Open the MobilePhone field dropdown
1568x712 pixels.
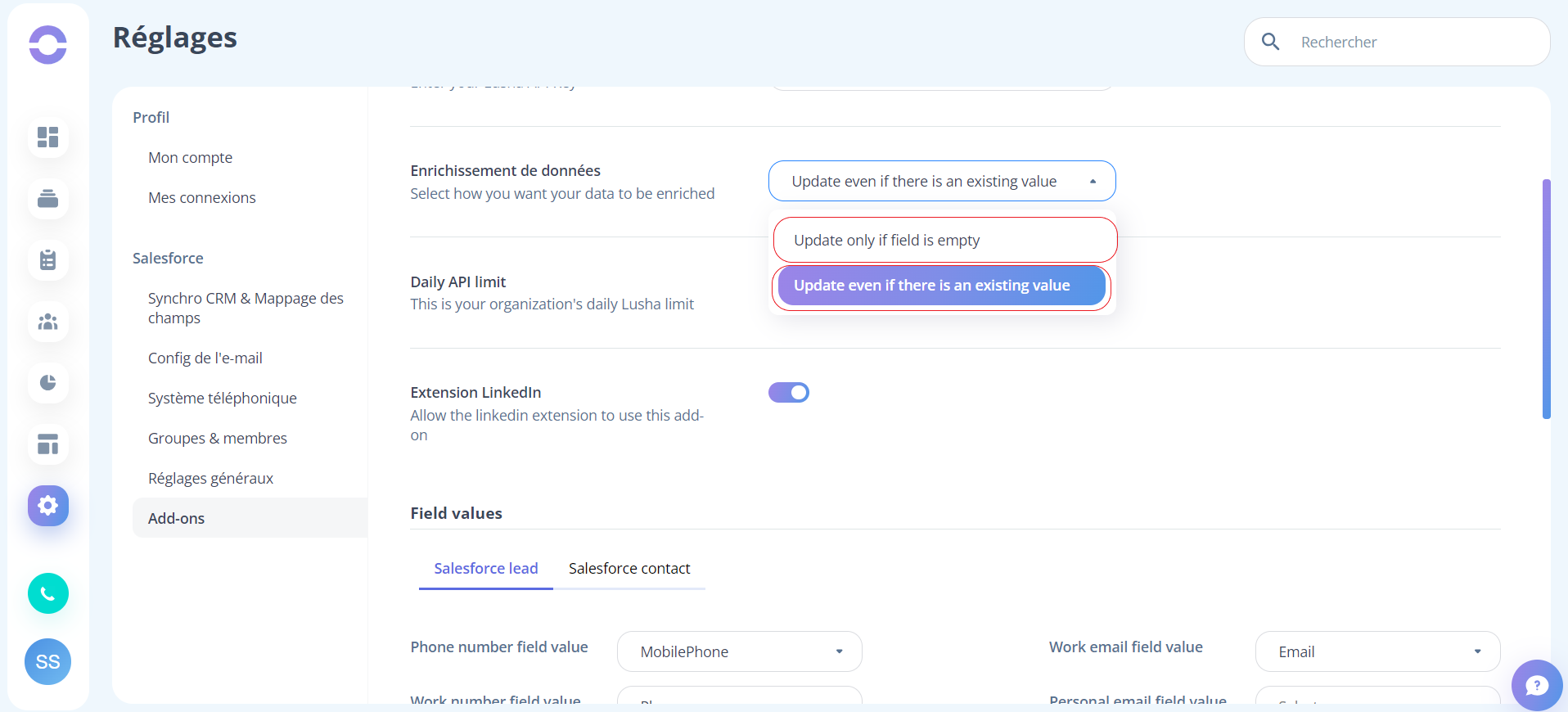click(x=740, y=651)
